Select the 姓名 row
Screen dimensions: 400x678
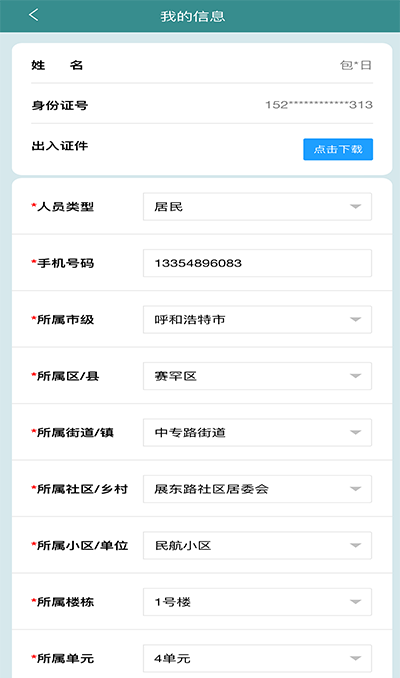[x=202, y=65]
